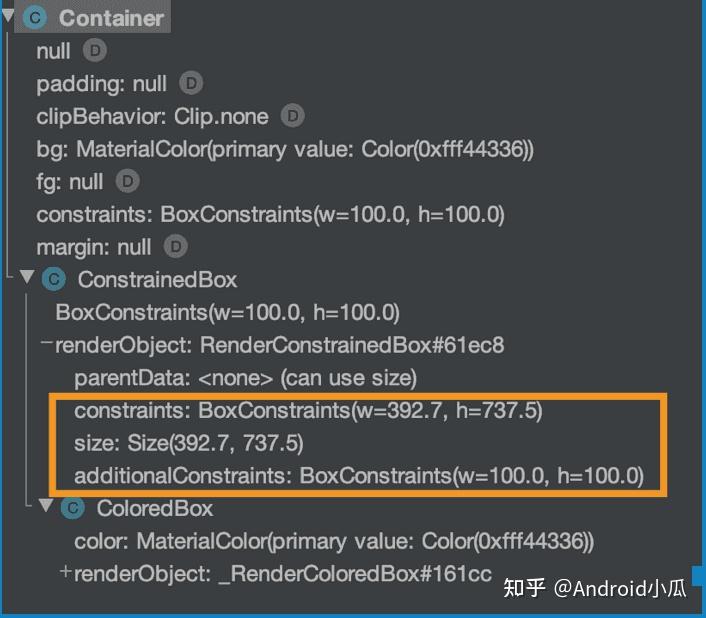
Task: Select the ConstrainedBox label
Action: pos(158,280)
